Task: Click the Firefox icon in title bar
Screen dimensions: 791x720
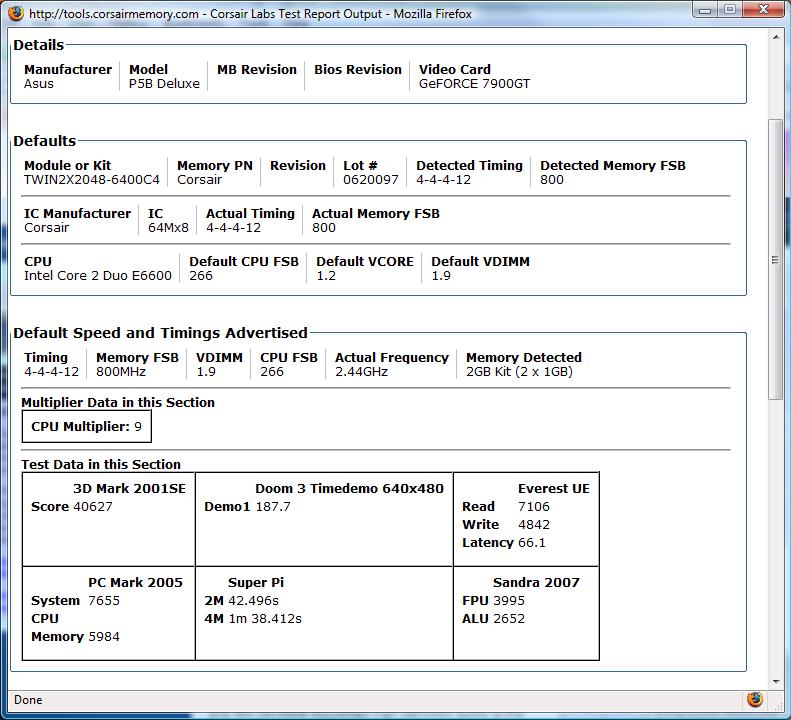Action: pyautogui.click(x=16, y=13)
